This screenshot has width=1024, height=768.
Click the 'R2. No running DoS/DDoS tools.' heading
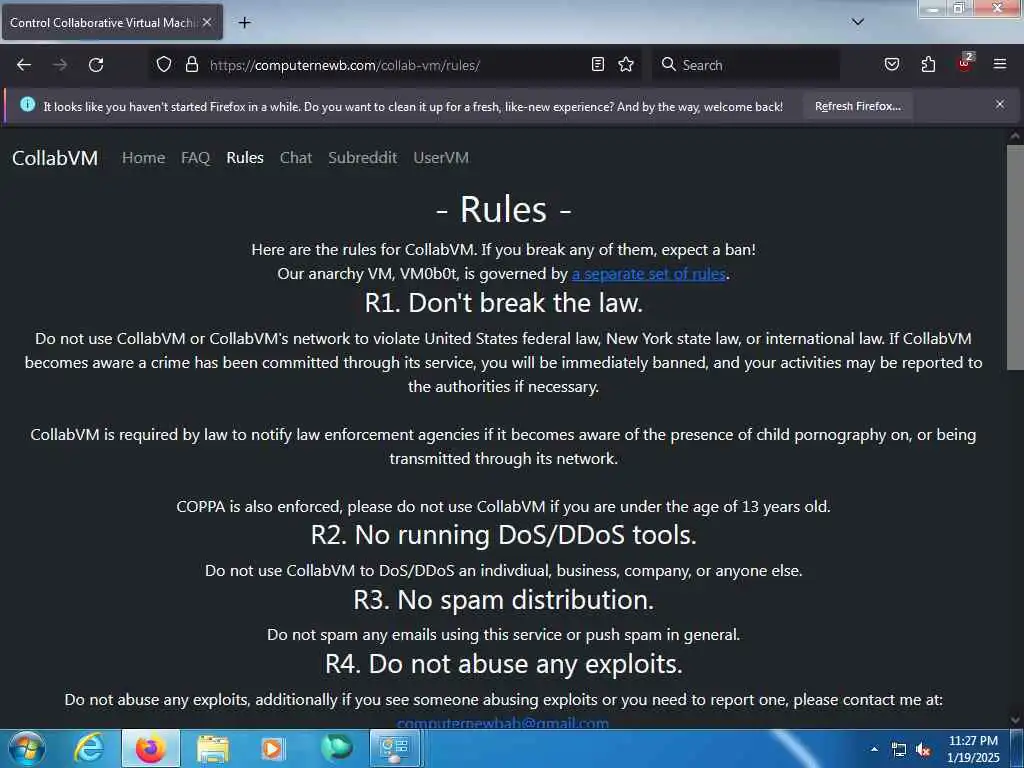(x=504, y=535)
